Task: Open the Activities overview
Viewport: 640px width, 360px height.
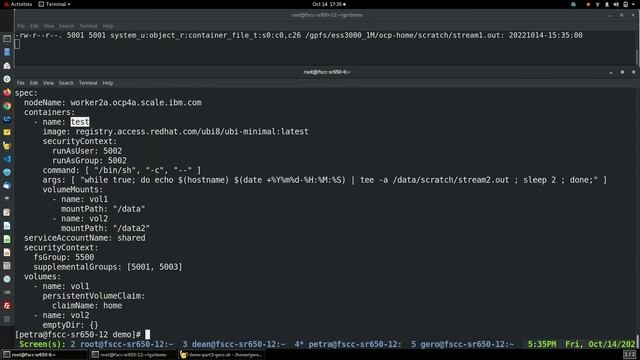Action: tap(18, 4)
